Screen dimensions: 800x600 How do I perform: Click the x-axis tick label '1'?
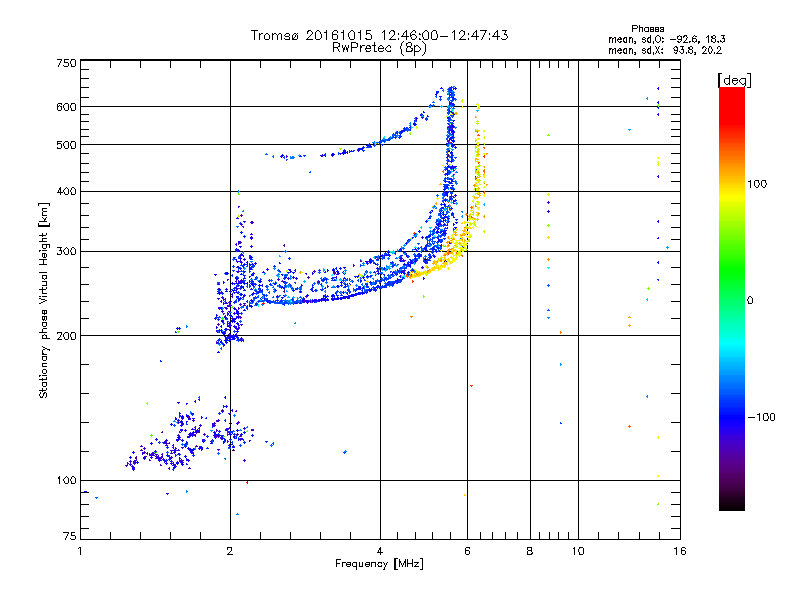click(80, 551)
